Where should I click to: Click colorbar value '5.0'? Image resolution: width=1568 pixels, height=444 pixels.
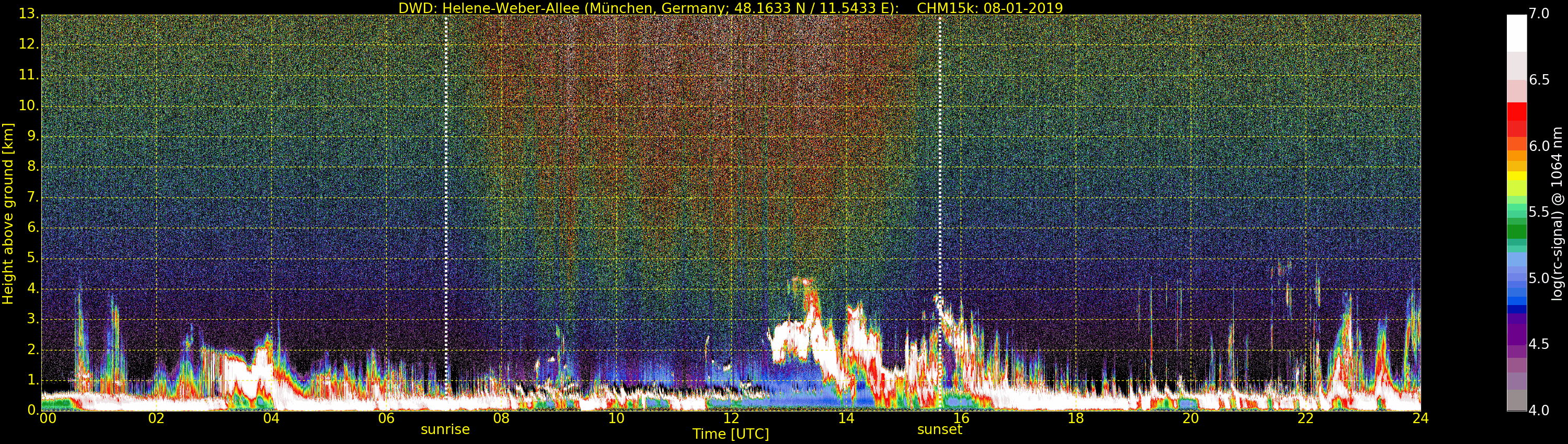[1539, 278]
